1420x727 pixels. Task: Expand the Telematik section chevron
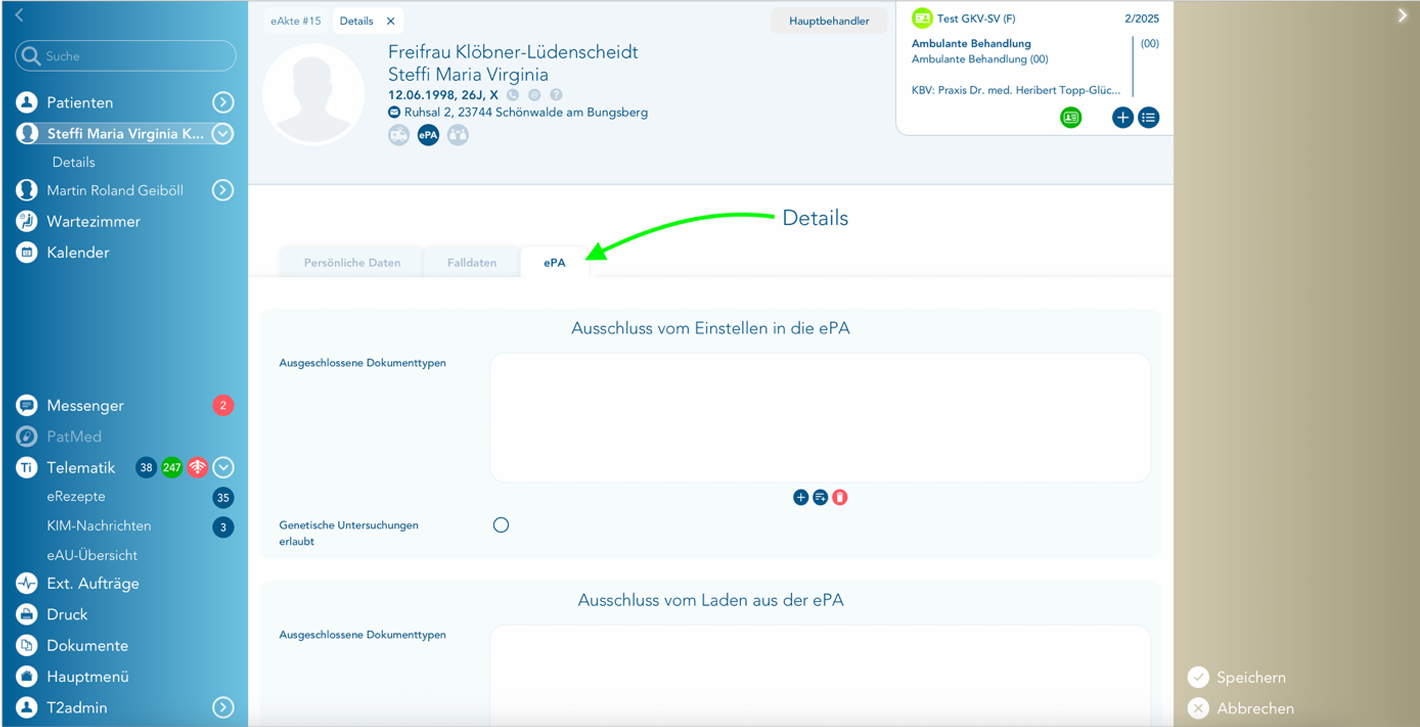point(222,467)
